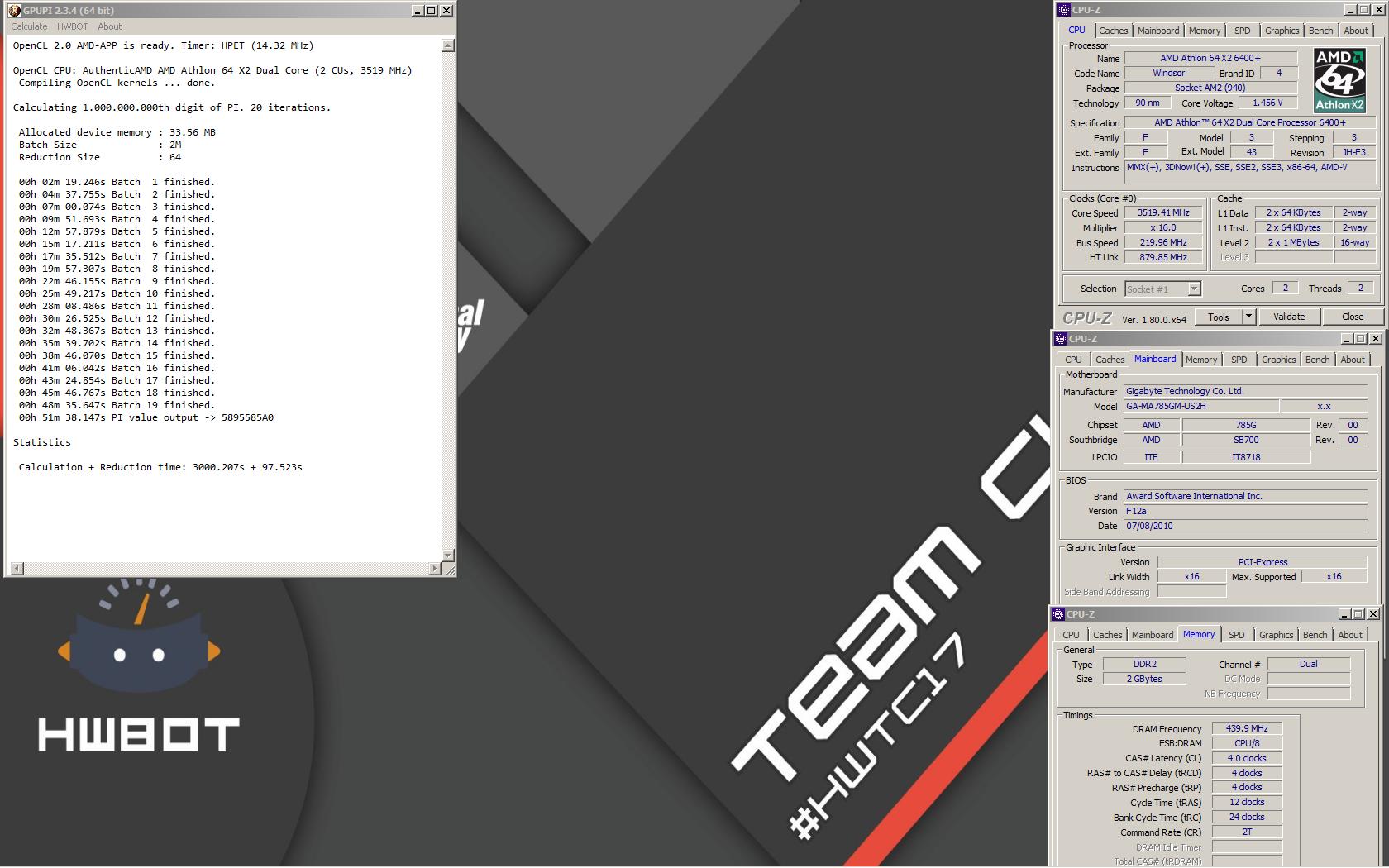Select the BIOS version F12a field
Viewport: 1389px width, 868px height.
pyautogui.click(x=1245, y=511)
